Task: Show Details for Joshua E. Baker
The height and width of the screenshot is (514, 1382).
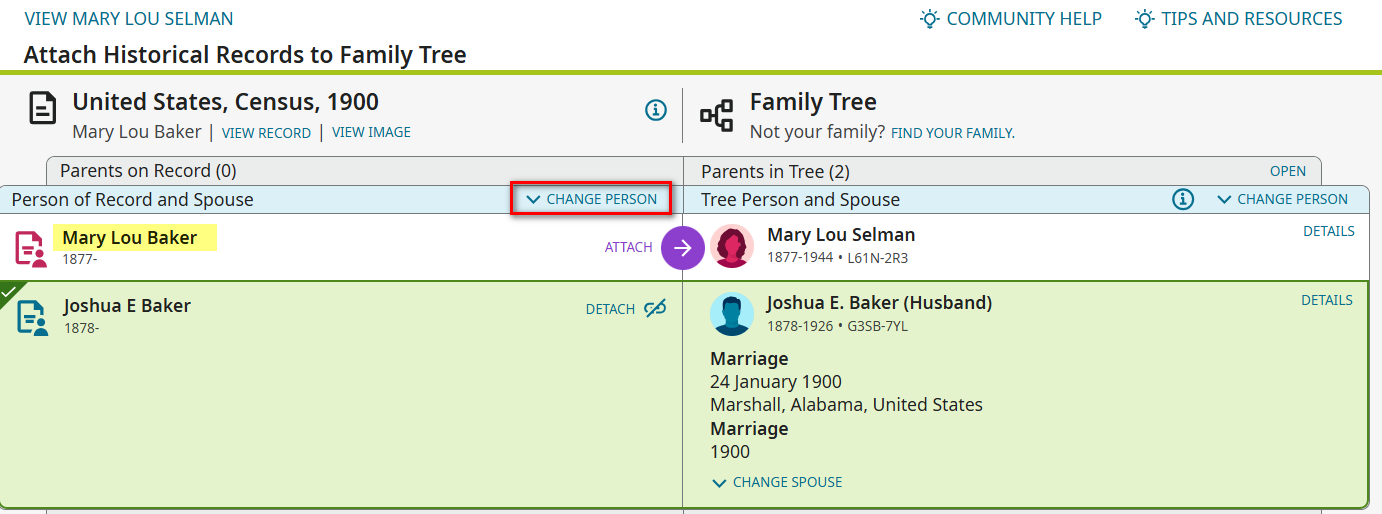Action: tap(1326, 300)
